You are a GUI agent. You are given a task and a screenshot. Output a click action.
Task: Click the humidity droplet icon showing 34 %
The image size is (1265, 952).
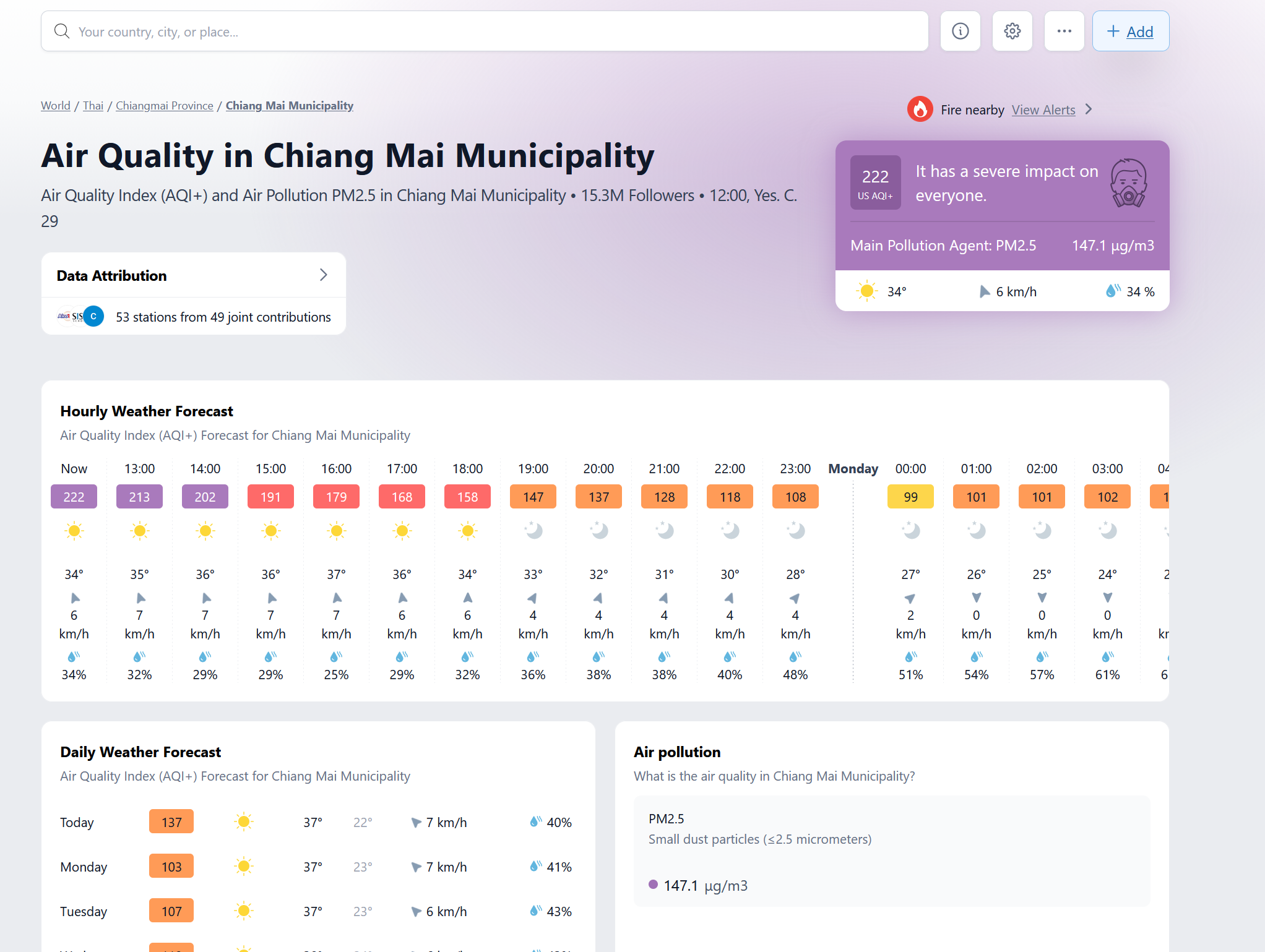(1112, 291)
